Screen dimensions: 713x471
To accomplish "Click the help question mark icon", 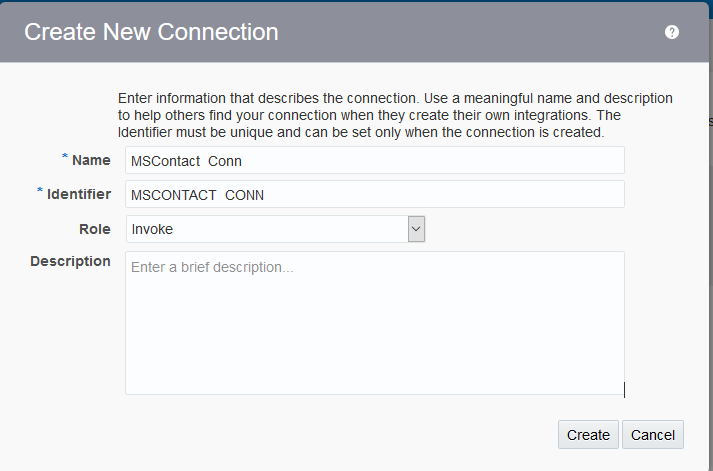I will tap(672, 32).
